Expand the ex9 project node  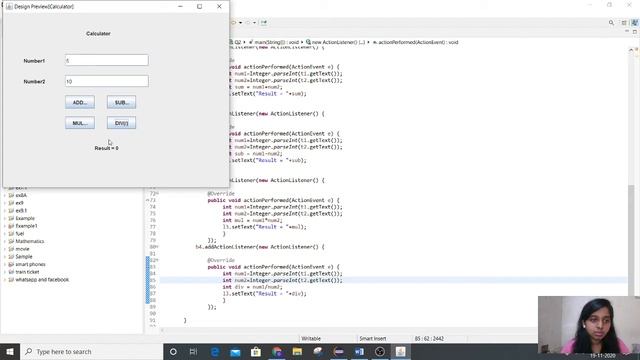[x=5, y=203]
